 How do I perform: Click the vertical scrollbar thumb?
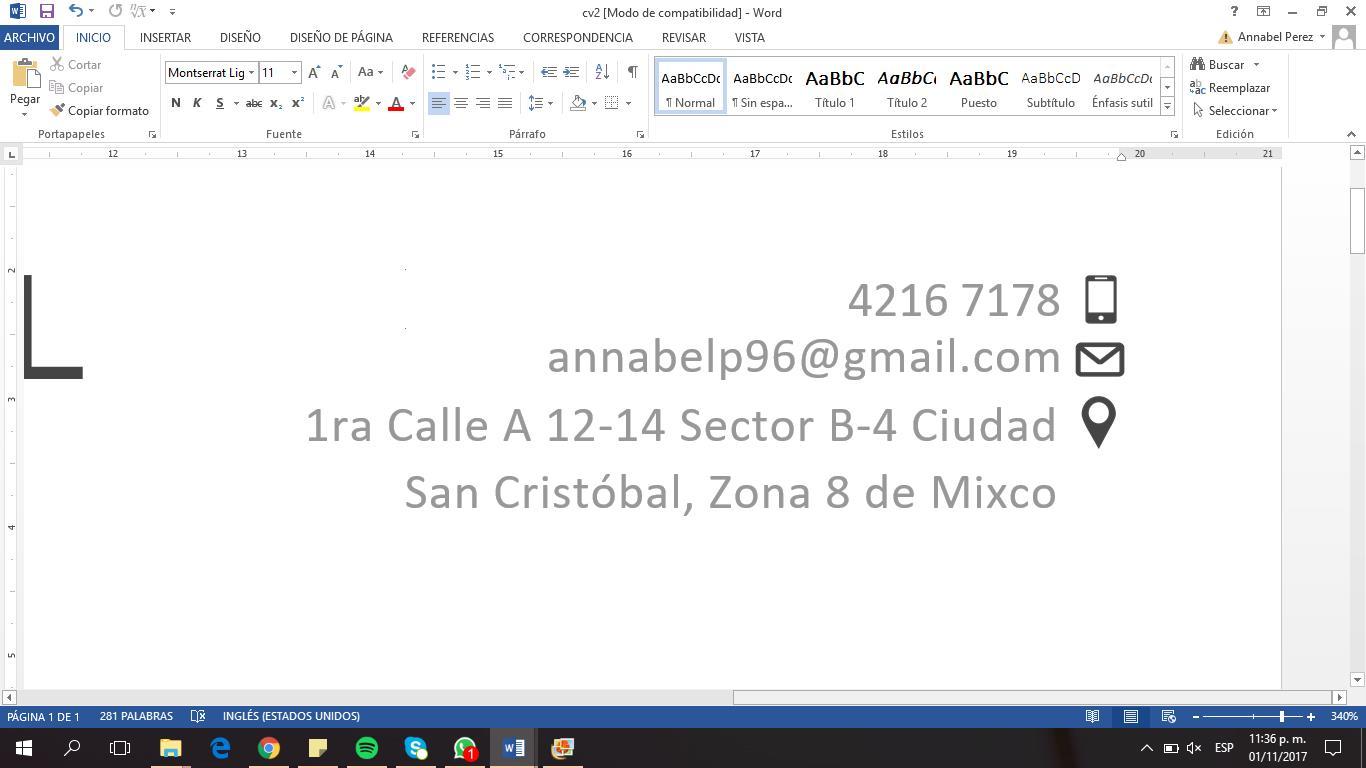coord(1357,221)
